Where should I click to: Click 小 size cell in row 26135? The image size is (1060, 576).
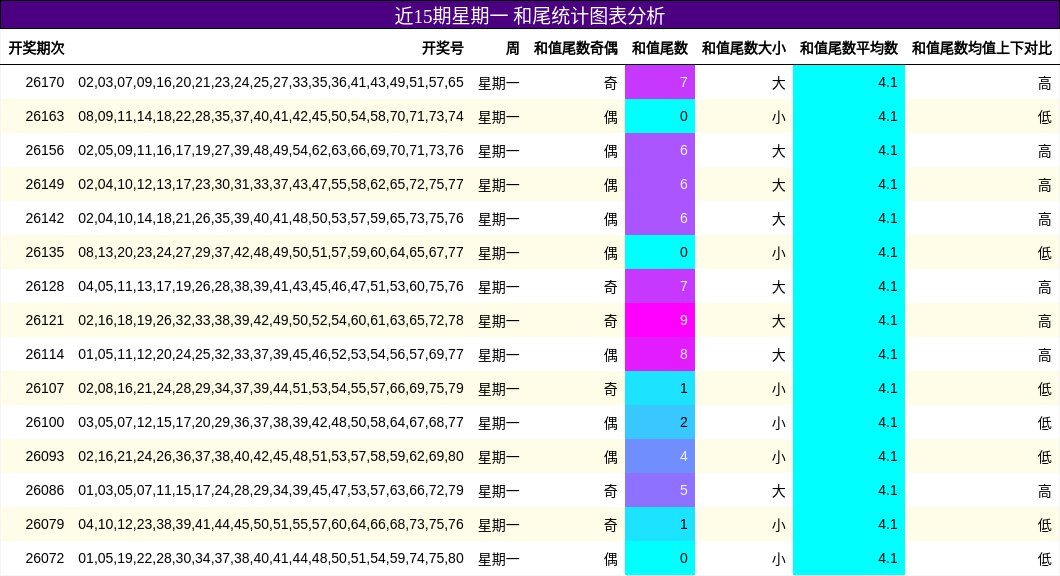779,252
